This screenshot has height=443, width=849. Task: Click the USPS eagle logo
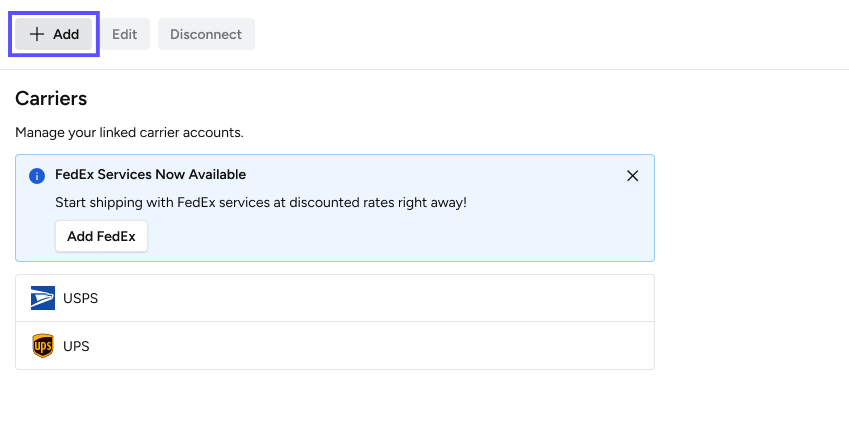pyautogui.click(x=43, y=298)
